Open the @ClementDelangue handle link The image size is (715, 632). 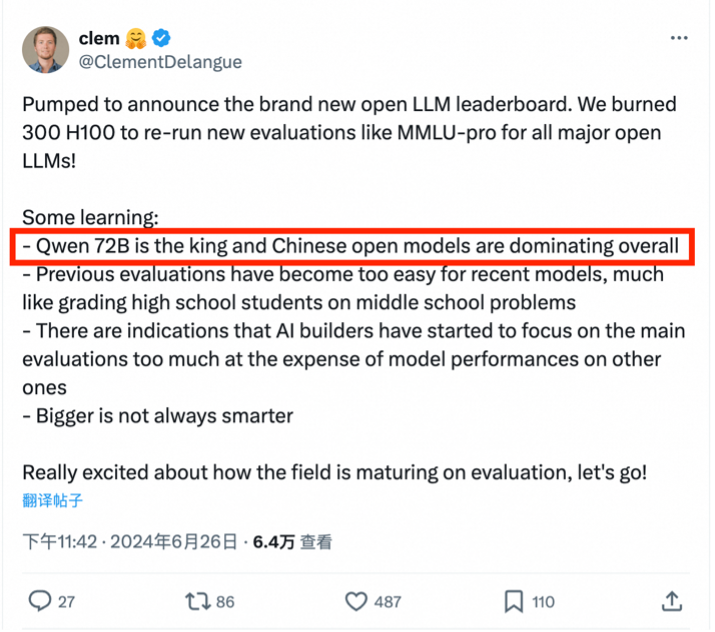tap(160, 62)
